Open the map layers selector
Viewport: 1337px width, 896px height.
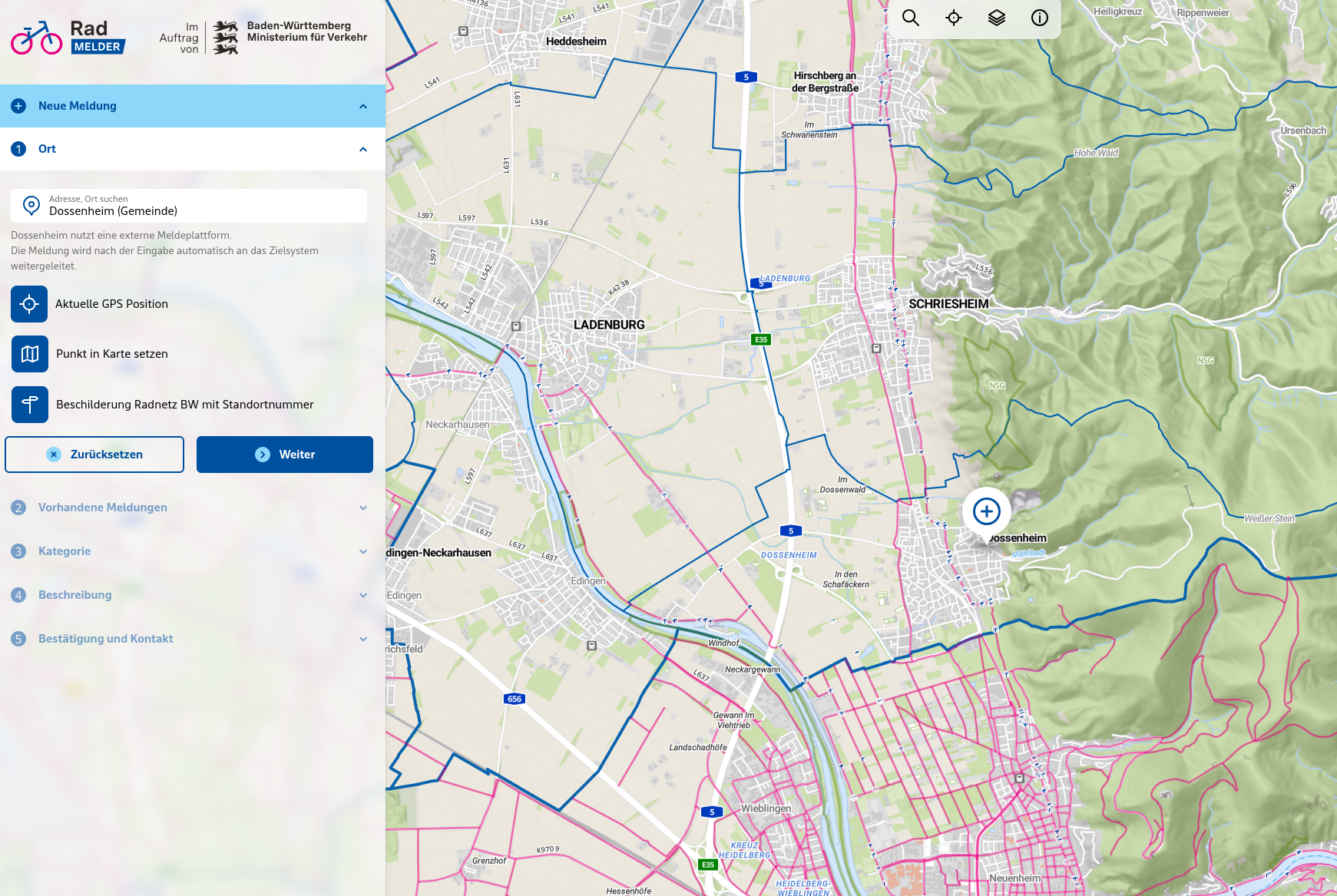(996, 18)
